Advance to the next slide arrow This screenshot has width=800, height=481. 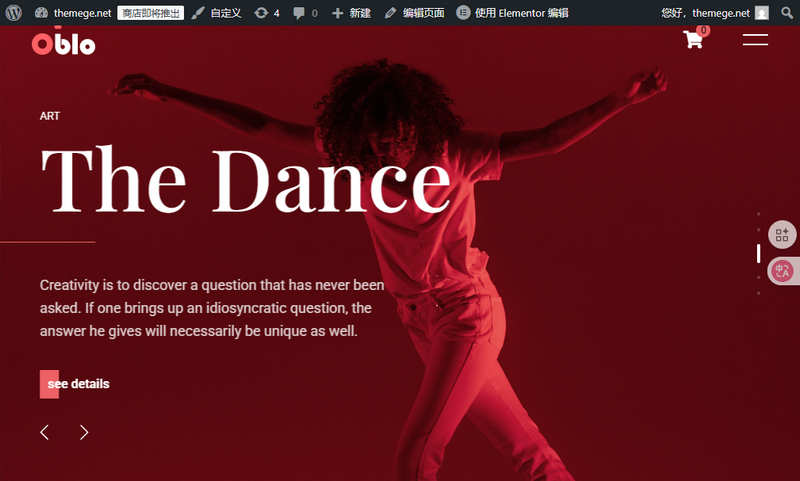click(84, 432)
